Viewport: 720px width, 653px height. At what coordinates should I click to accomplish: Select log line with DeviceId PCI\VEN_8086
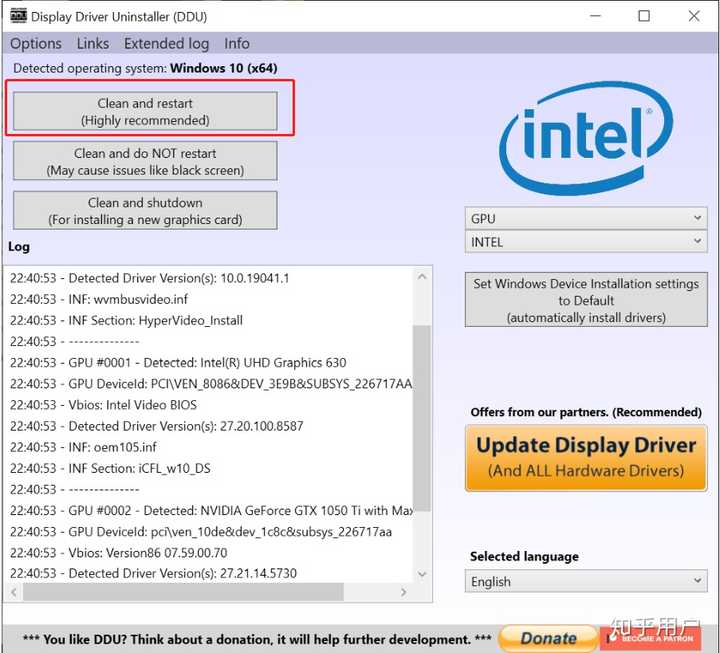tap(211, 384)
